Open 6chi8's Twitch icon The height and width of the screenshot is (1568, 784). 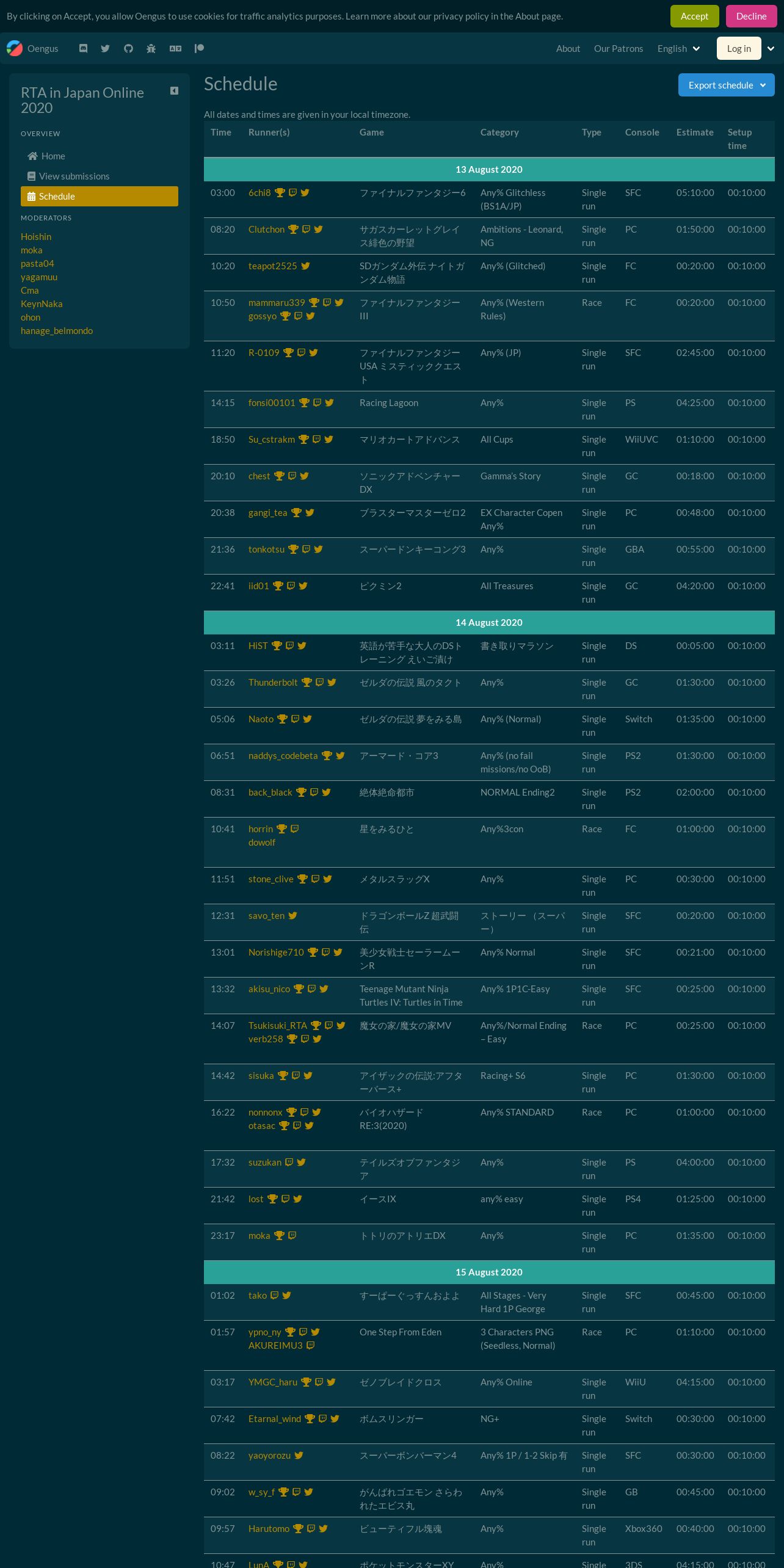(292, 192)
